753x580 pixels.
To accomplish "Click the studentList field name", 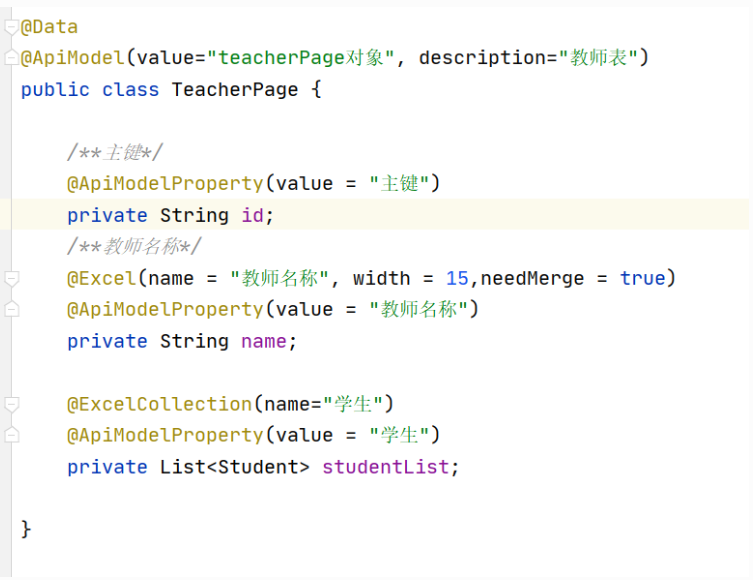I will (x=386, y=467).
